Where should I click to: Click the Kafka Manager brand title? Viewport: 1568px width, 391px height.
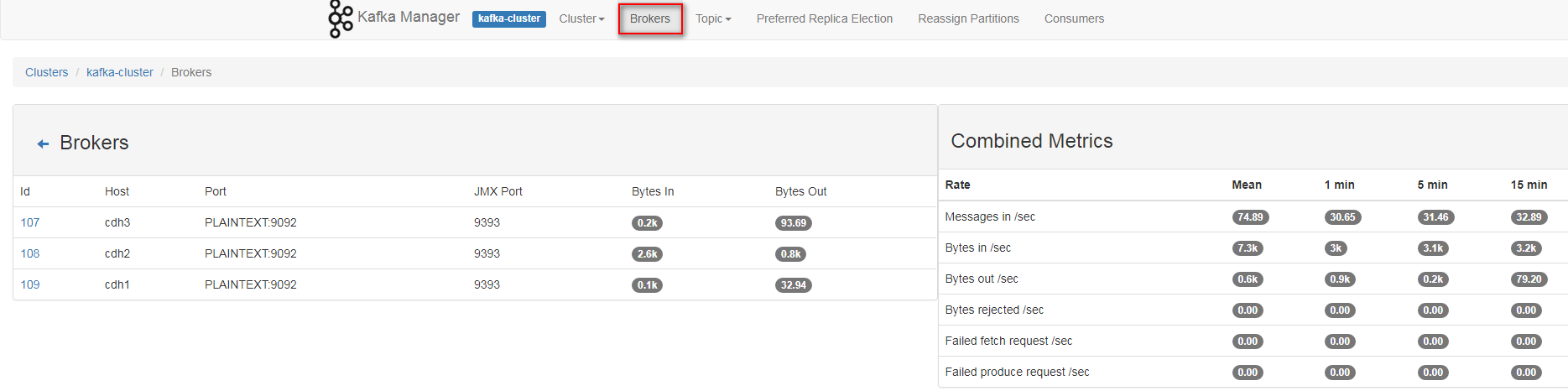point(409,17)
